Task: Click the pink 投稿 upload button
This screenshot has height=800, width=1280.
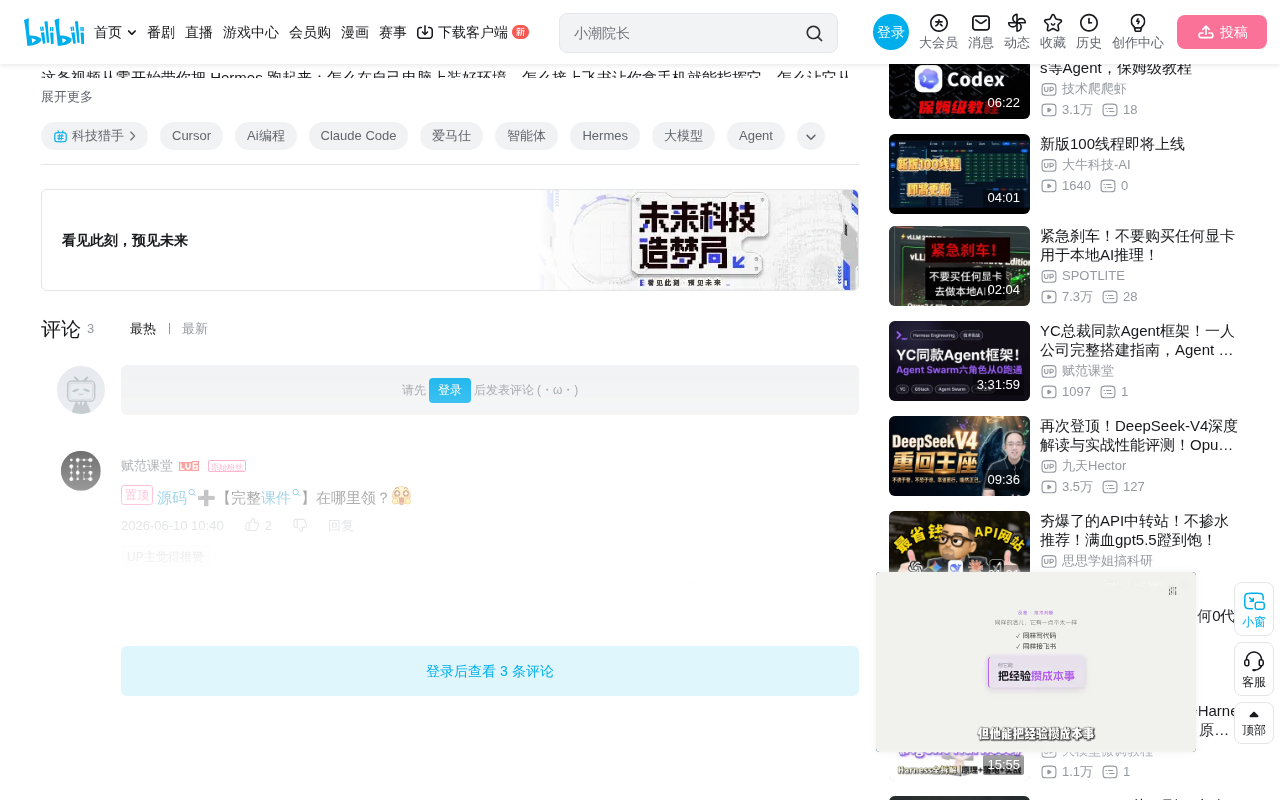Action: 1222,32
